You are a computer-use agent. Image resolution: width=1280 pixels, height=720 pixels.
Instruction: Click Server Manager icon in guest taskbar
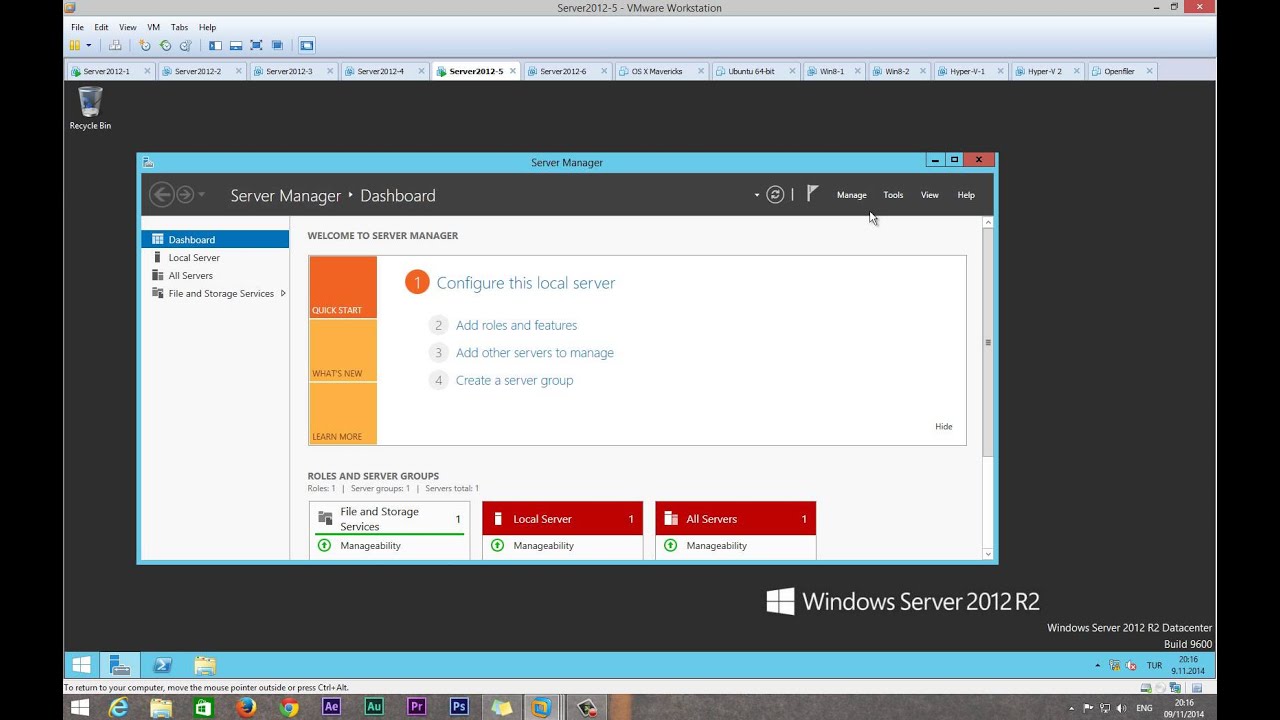120,665
